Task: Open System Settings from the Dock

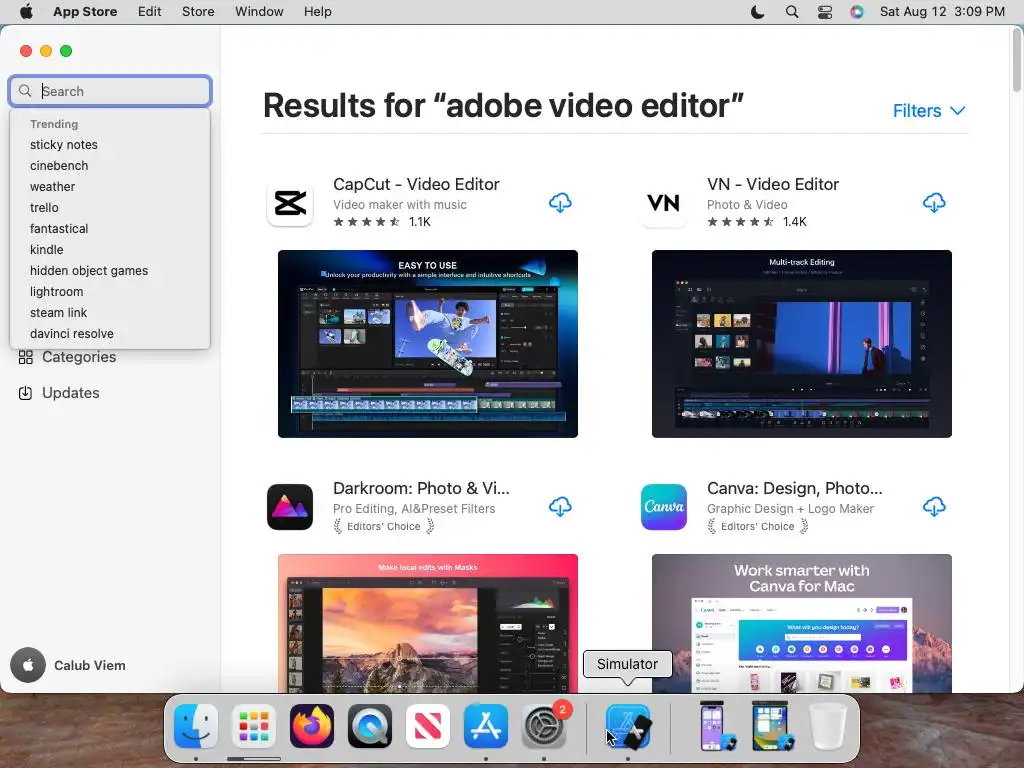Action: click(x=544, y=726)
